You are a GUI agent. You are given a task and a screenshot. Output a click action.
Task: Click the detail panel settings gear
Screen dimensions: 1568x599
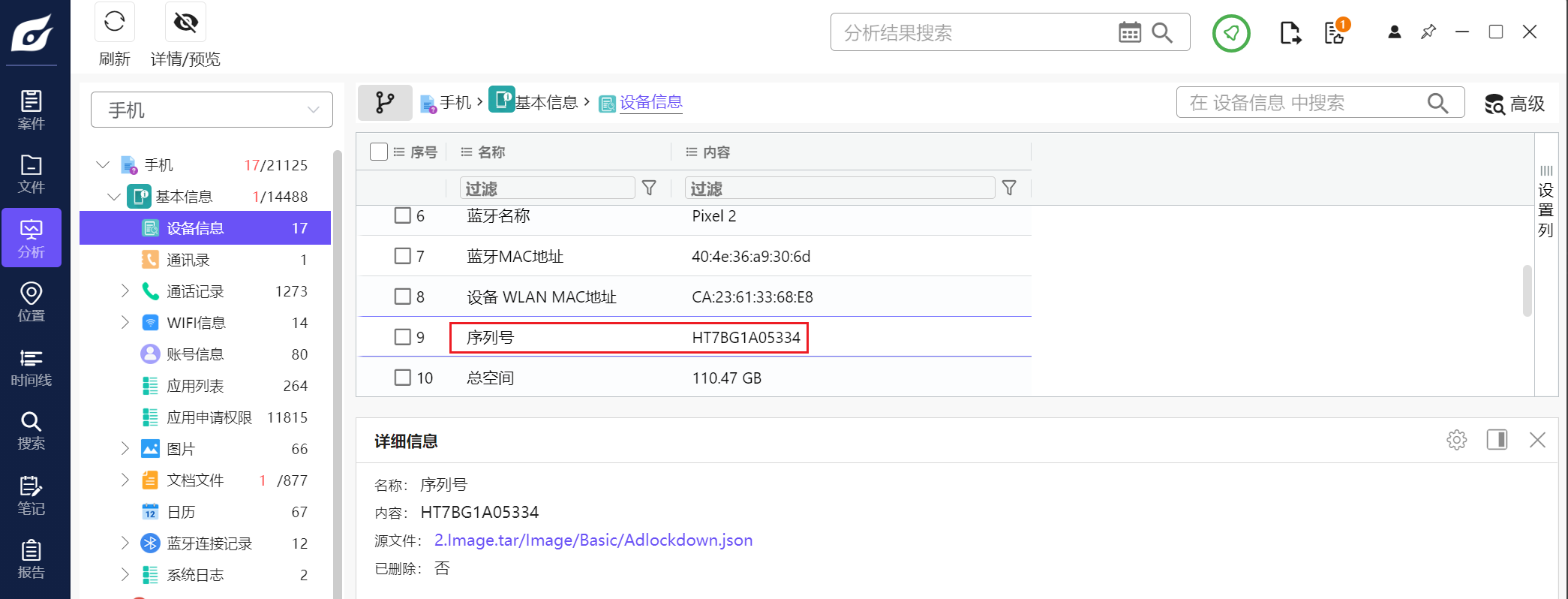[x=1456, y=440]
